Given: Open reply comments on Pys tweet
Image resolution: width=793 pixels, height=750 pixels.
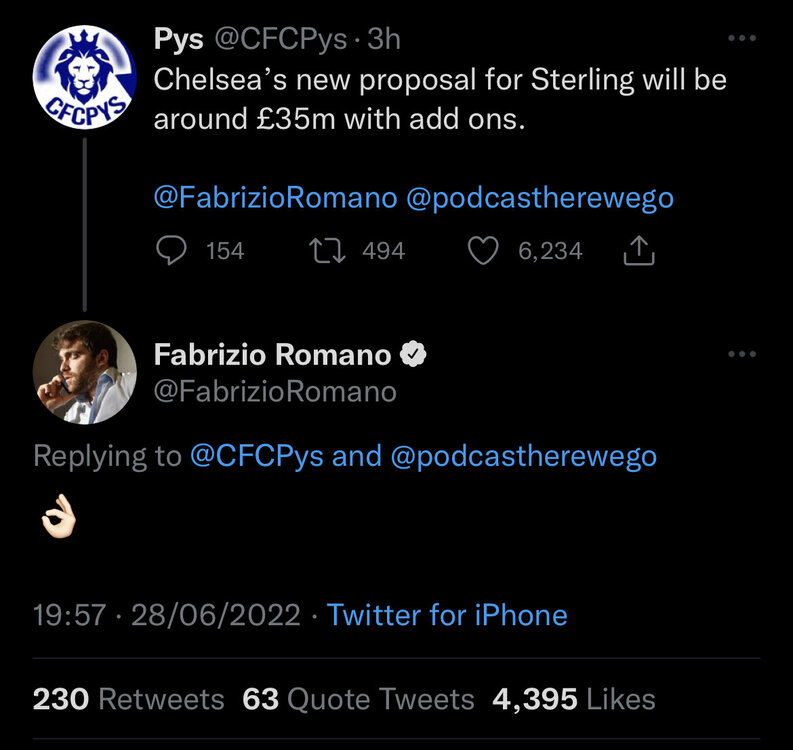Looking at the screenshot, I should click(171, 251).
